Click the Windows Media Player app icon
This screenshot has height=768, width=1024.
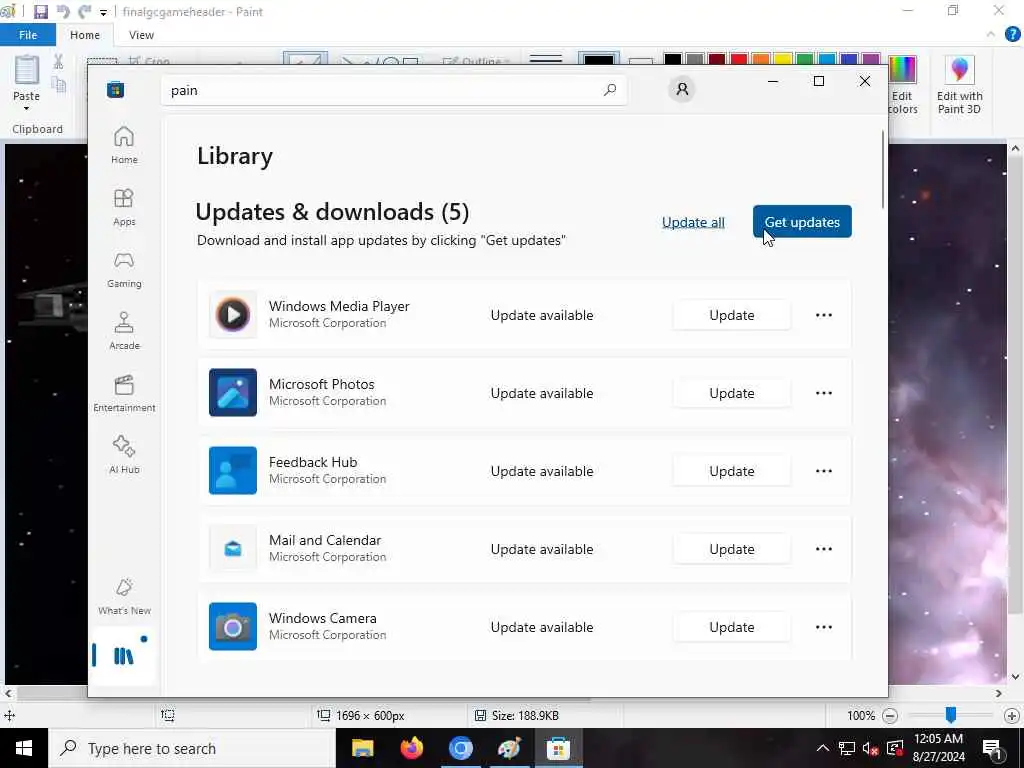click(233, 315)
